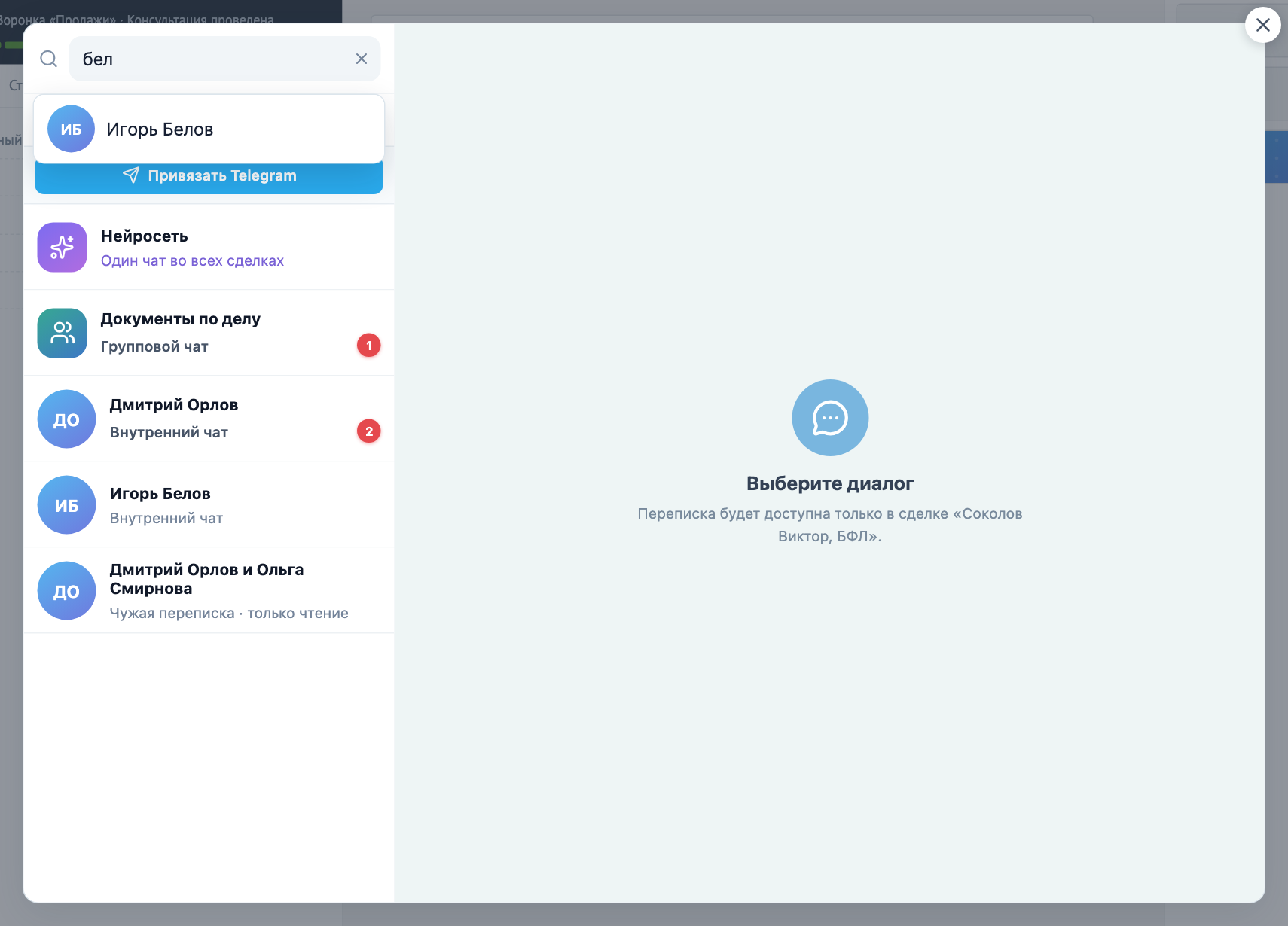This screenshot has width=1288, height=926.
Task: Click the chat bubble placeholder icon
Action: (830, 418)
